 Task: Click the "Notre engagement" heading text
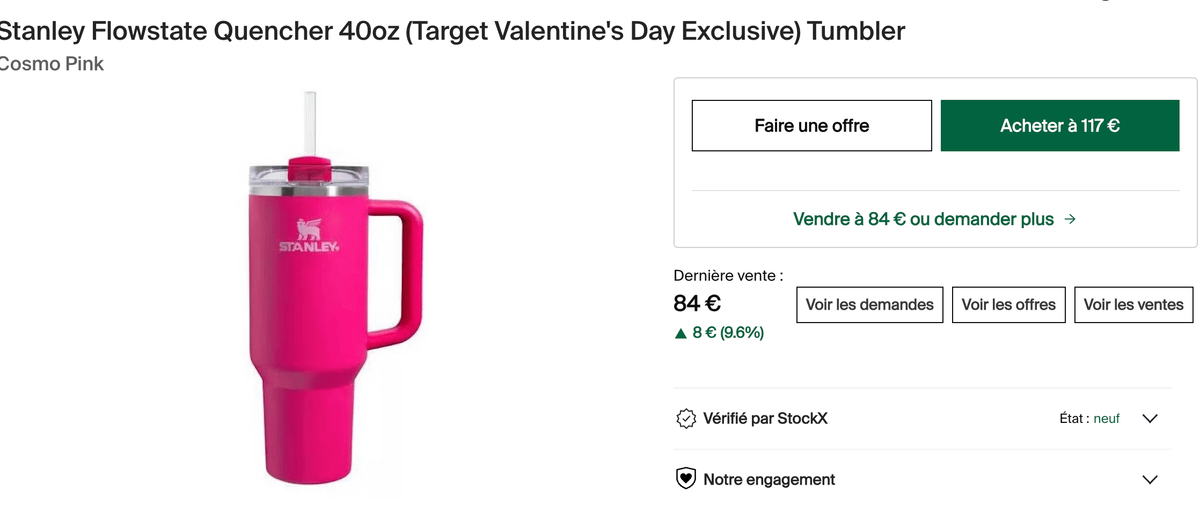[x=769, y=480]
